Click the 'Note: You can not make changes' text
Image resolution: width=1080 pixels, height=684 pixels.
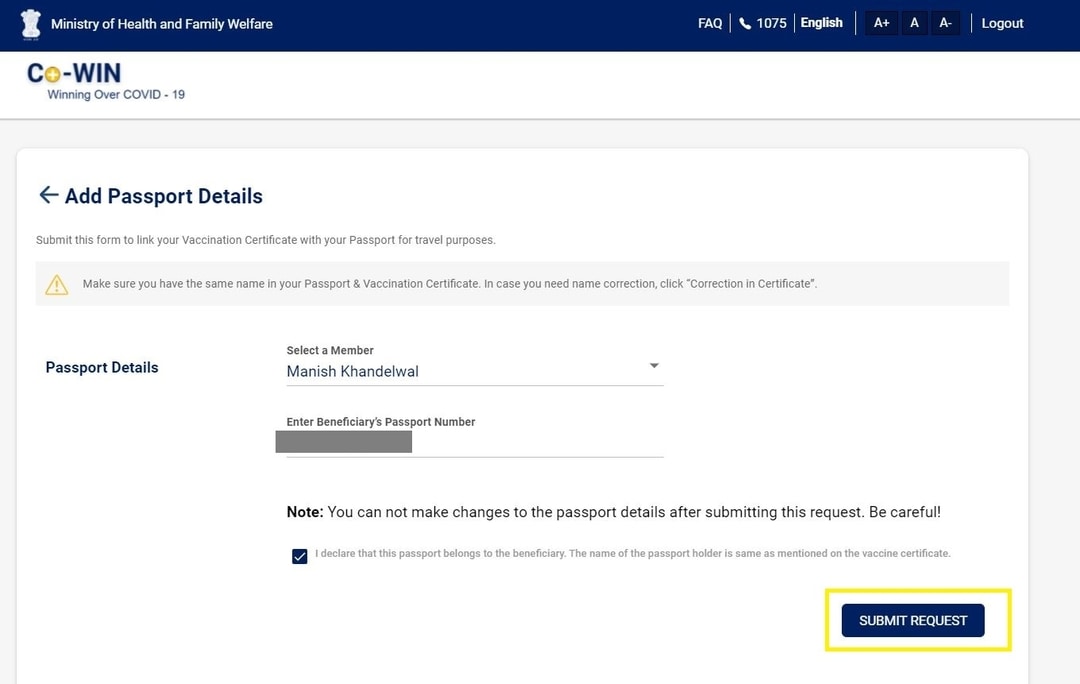tap(613, 512)
